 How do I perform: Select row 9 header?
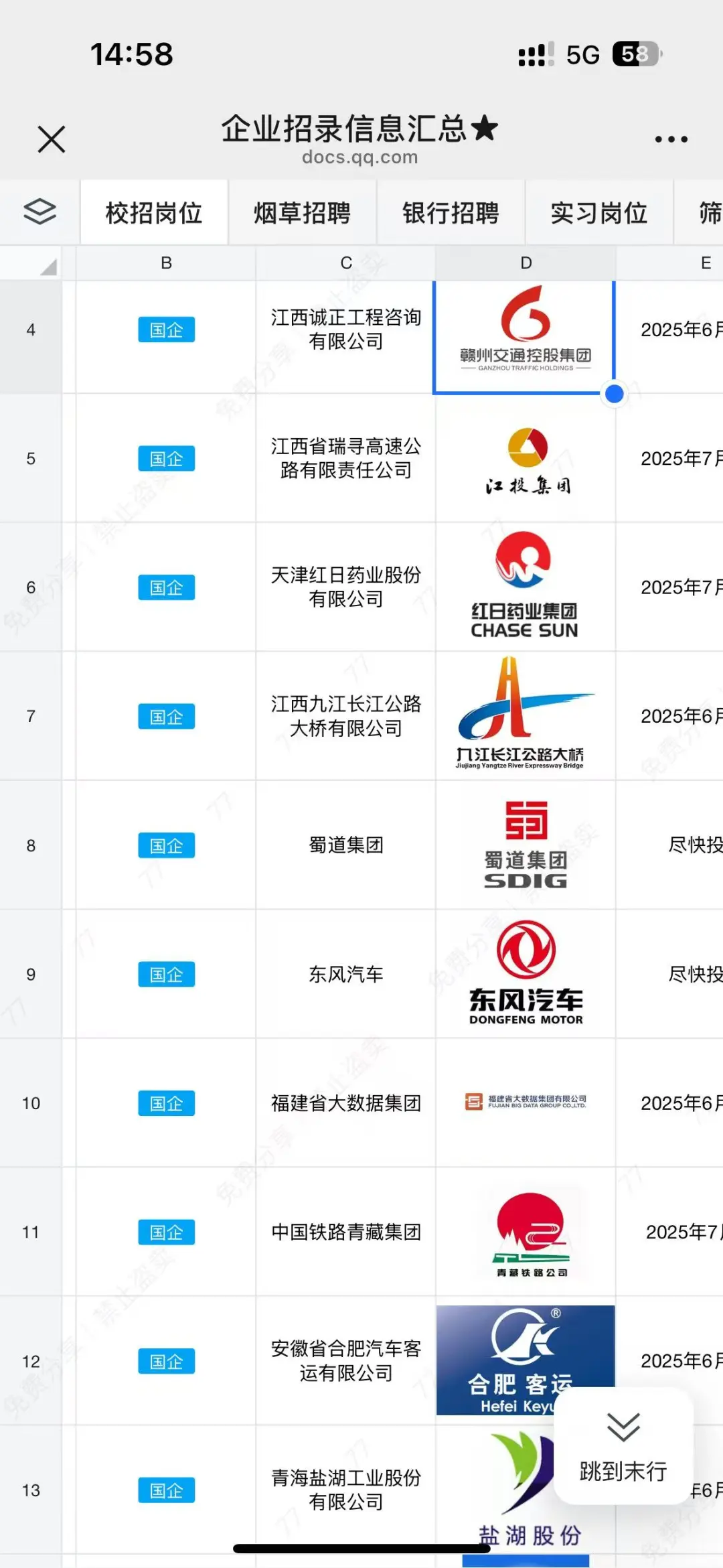tap(31, 975)
